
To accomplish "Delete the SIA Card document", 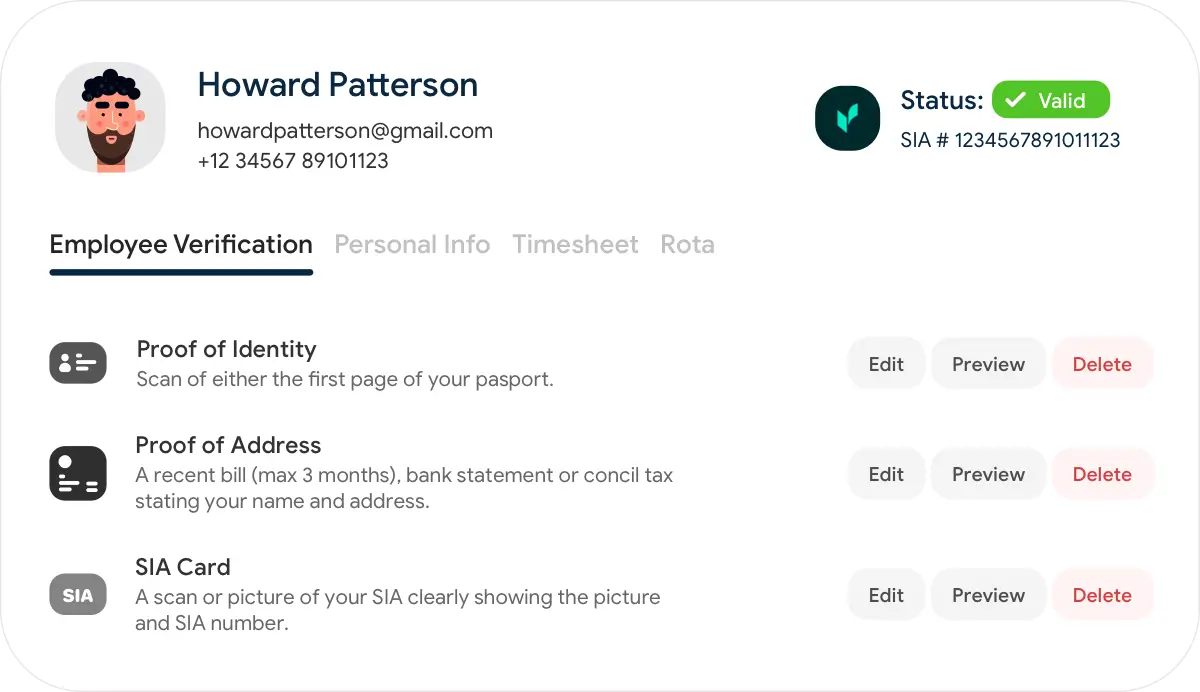I will [x=1102, y=595].
